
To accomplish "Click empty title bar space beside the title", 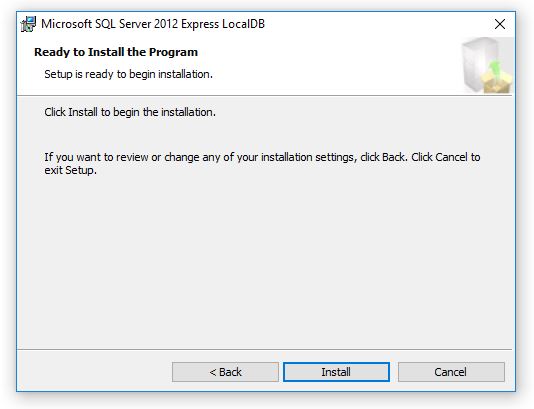I will pyautogui.click(x=375, y=24).
